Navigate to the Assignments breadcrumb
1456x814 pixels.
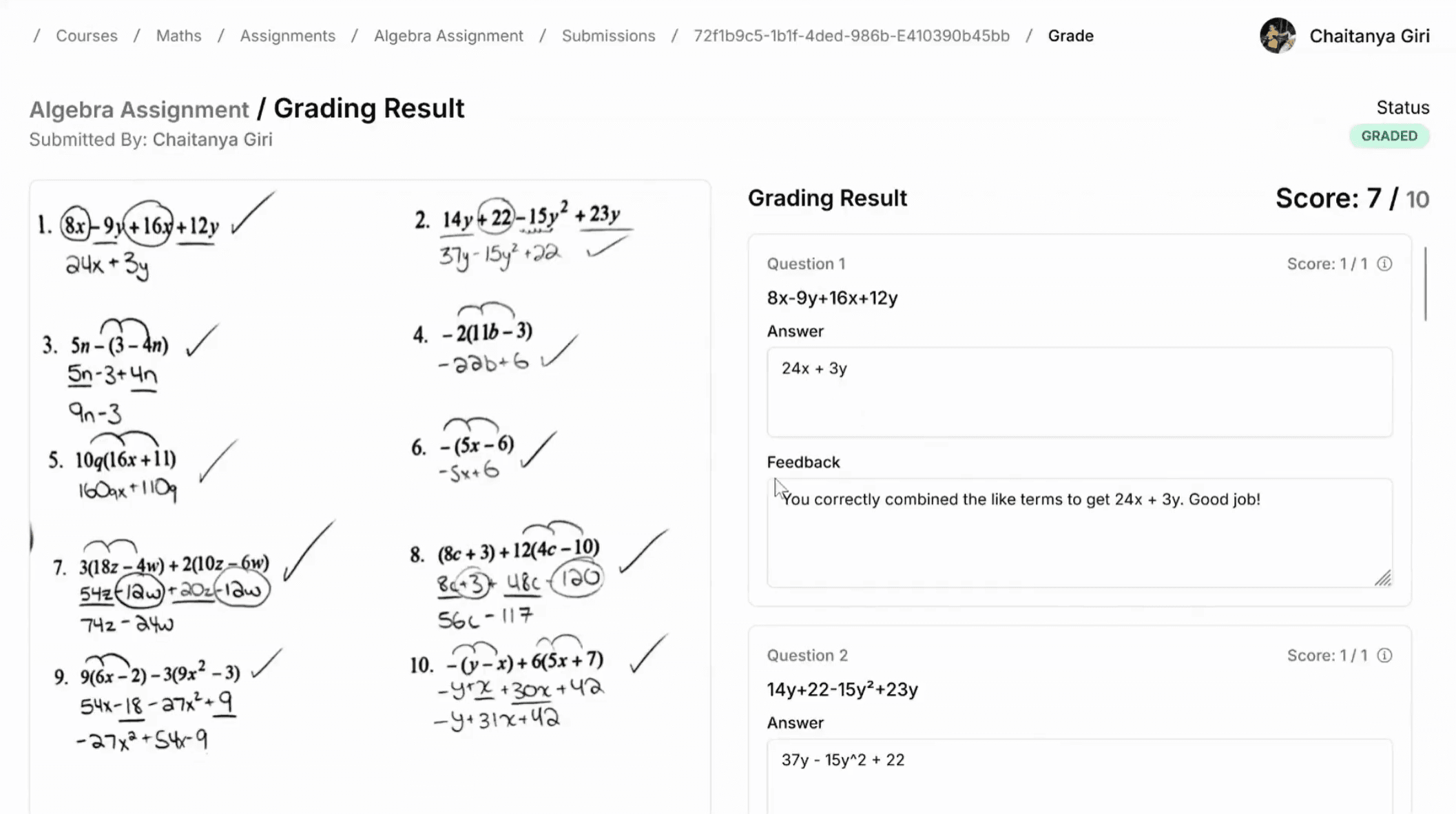[287, 36]
